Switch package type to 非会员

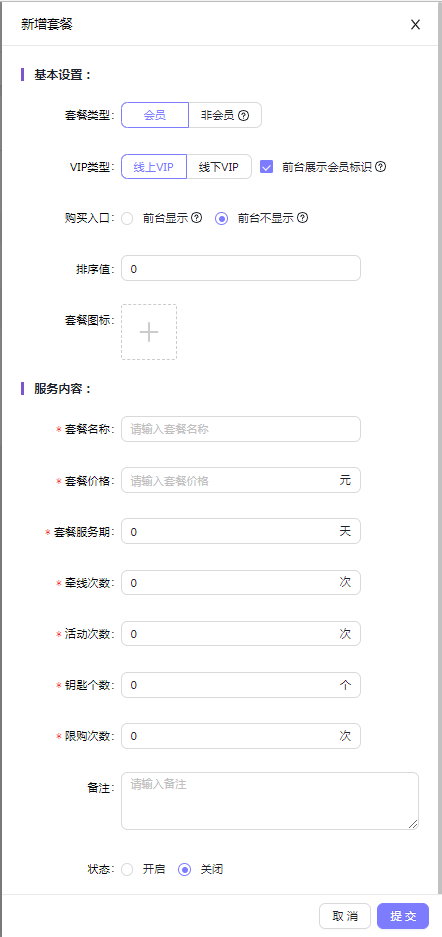point(225,115)
